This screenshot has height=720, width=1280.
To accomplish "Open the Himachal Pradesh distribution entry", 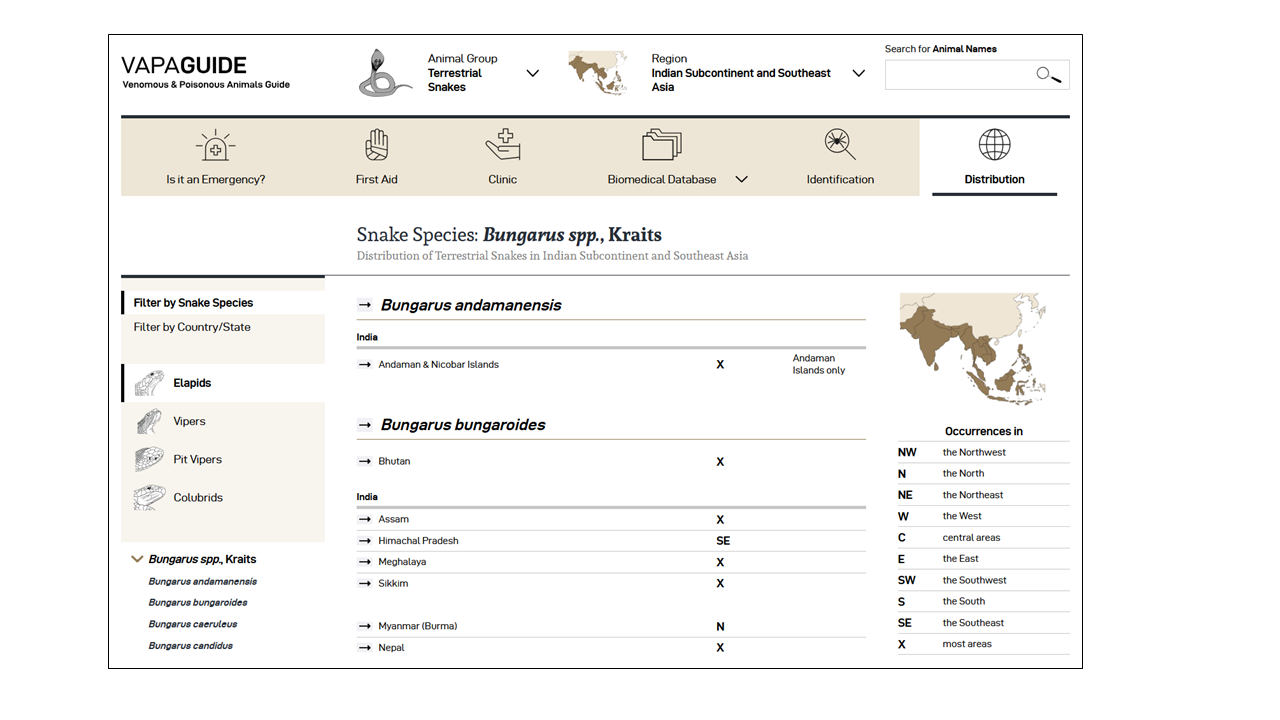I will pyautogui.click(x=418, y=541).
